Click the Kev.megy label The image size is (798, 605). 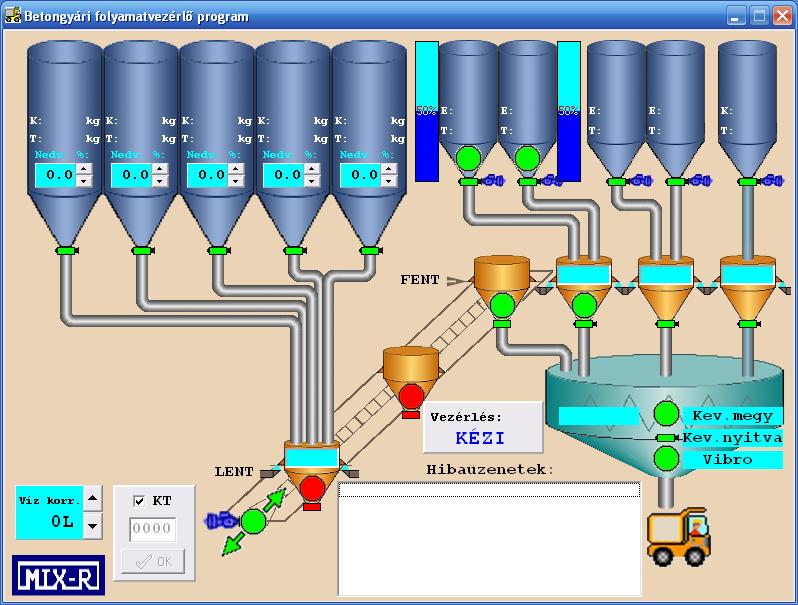tap(732, 416)
